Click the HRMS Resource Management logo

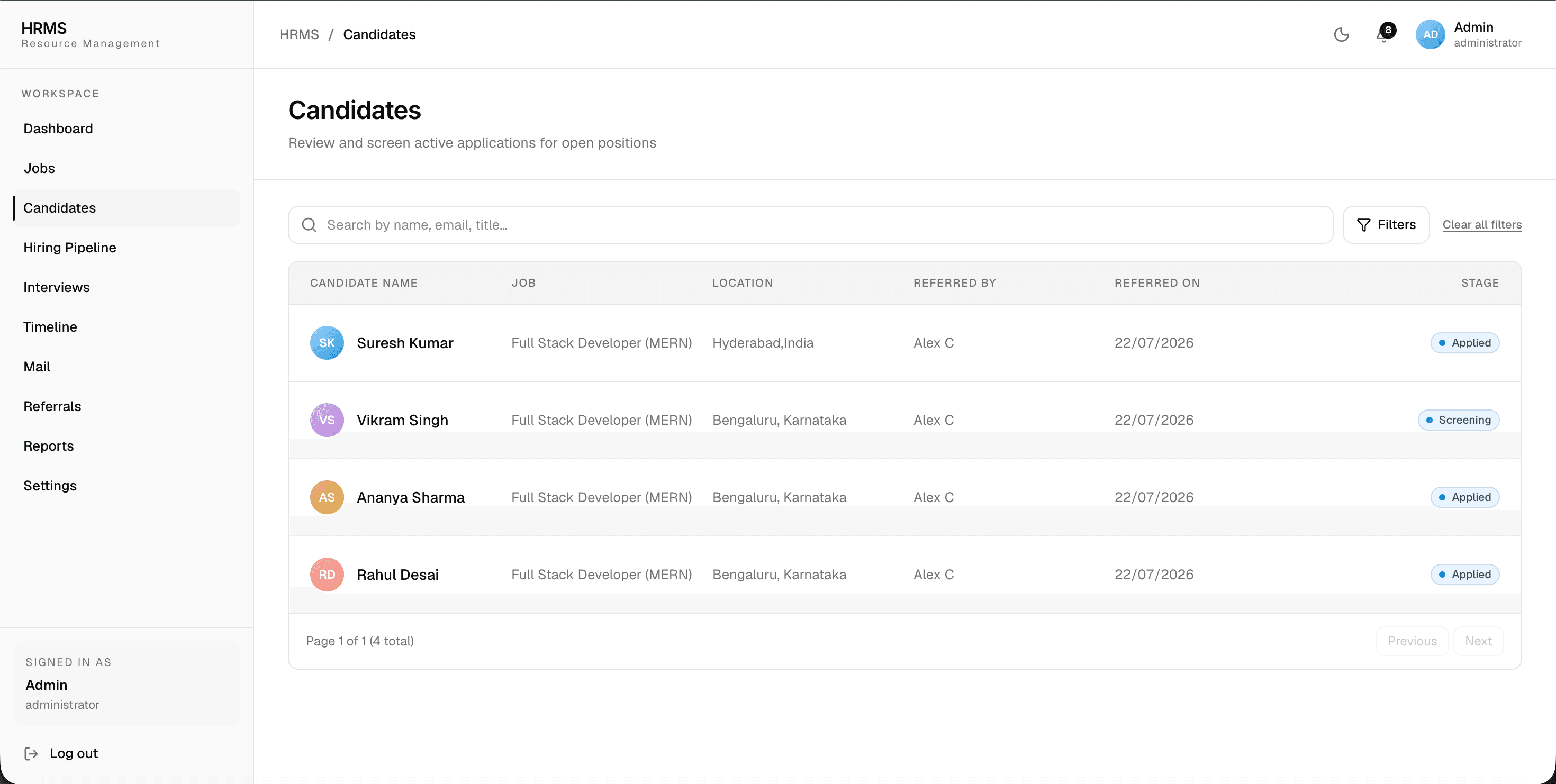(91, 34)
